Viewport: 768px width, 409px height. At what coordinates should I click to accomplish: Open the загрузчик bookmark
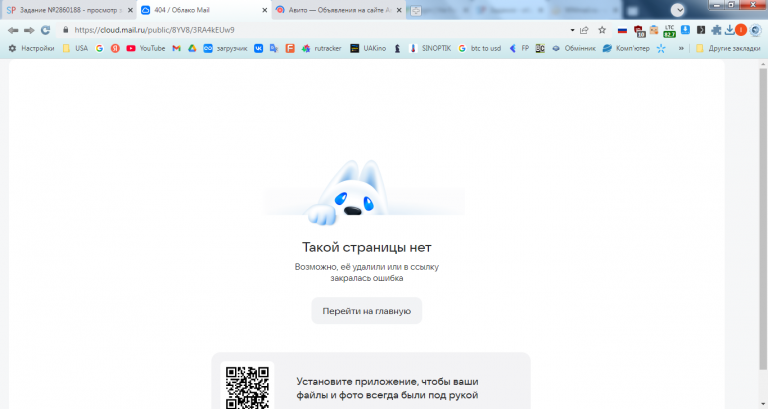pyautogui.click(x=225, y=48)
